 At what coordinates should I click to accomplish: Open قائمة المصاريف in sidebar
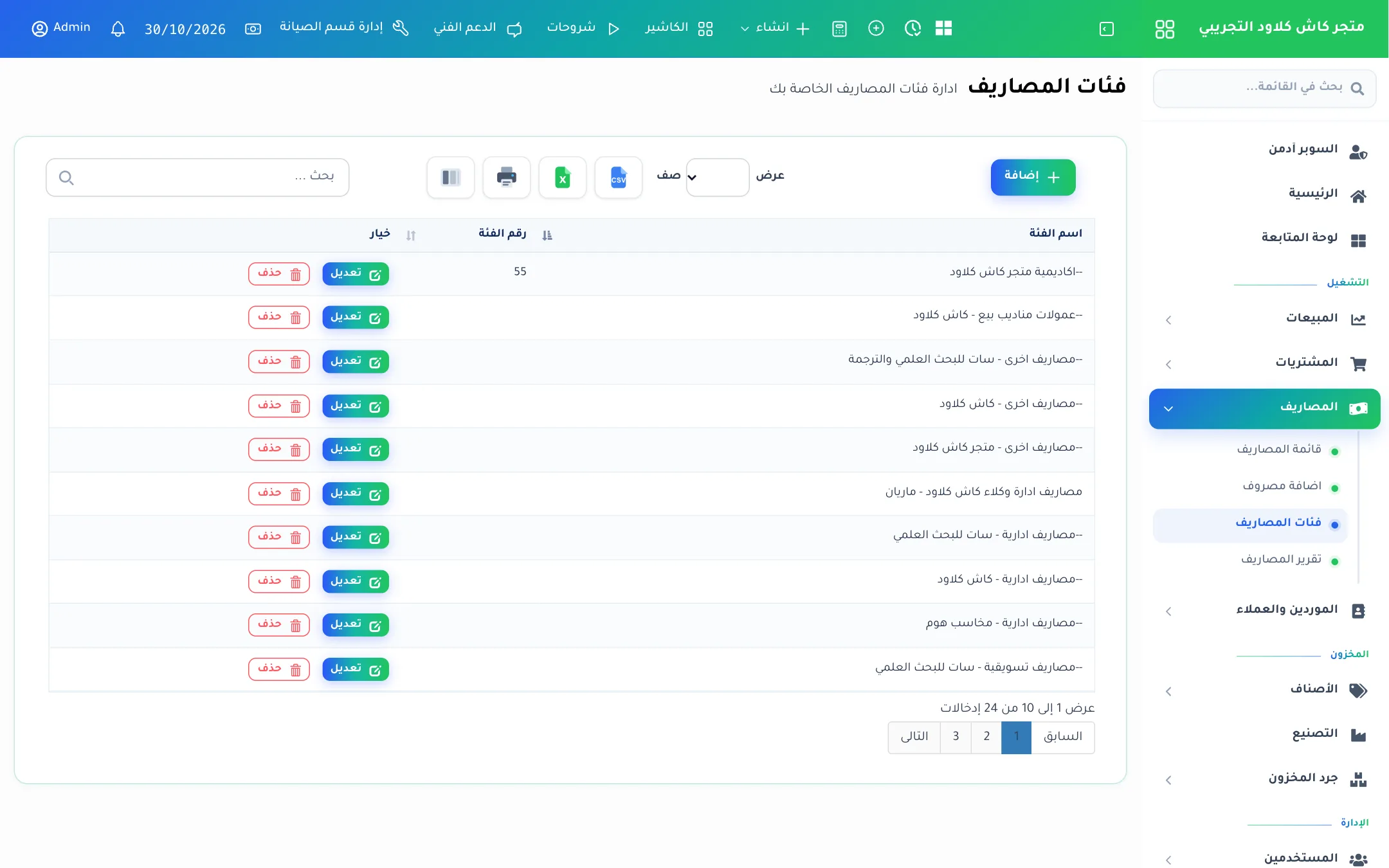pyautogui.click(x=1279, y=449)
